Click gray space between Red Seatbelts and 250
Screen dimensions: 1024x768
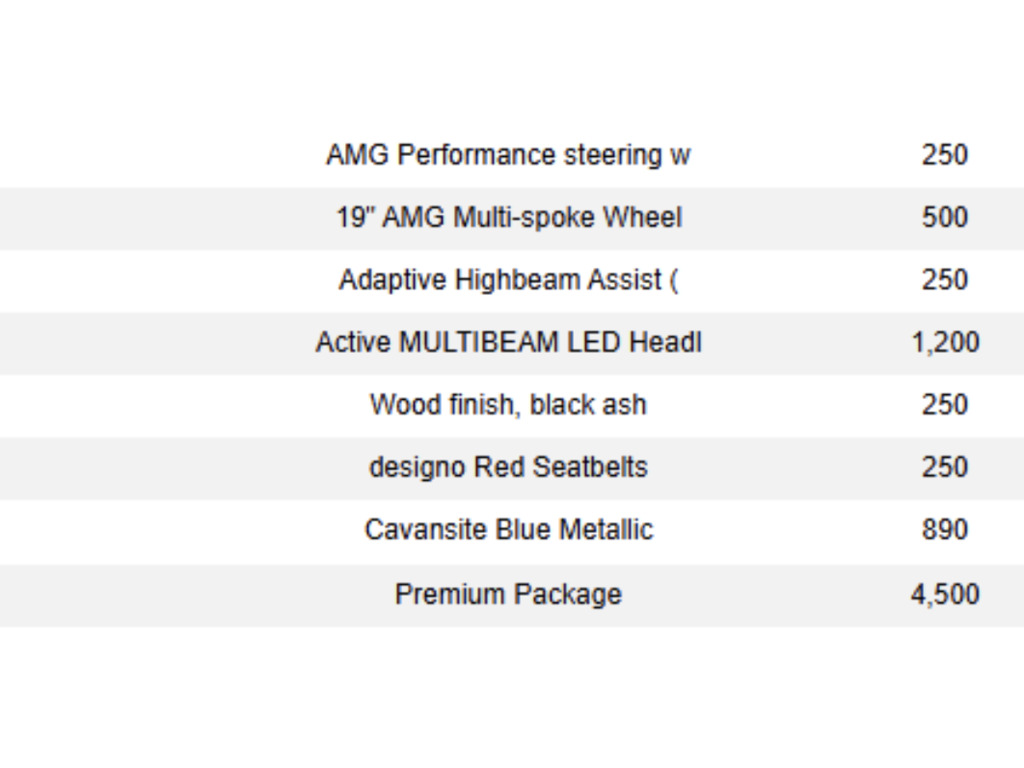(x=784, y=468)
